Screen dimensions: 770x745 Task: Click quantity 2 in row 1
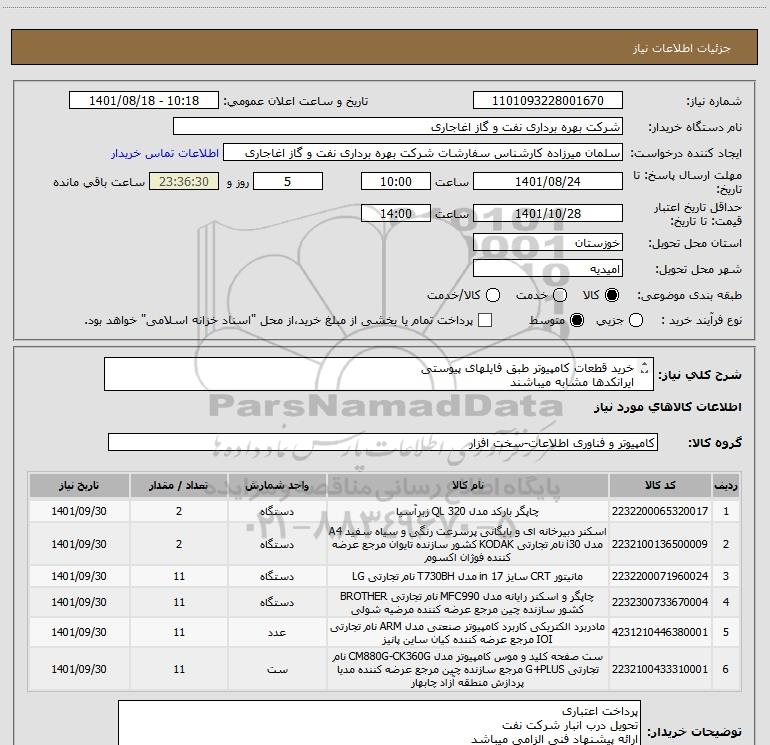[x=179, y=511]
